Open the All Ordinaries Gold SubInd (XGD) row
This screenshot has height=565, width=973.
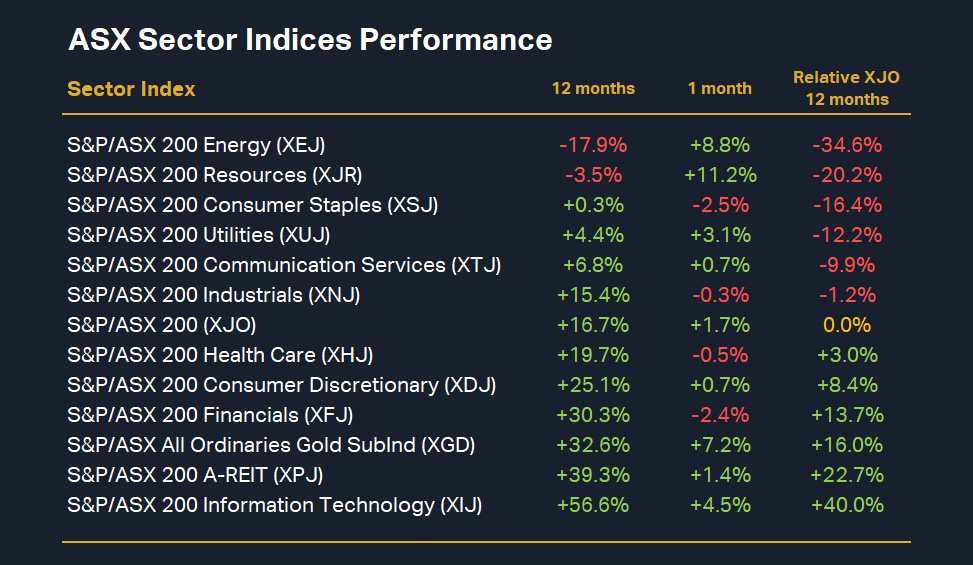(270, 445)
